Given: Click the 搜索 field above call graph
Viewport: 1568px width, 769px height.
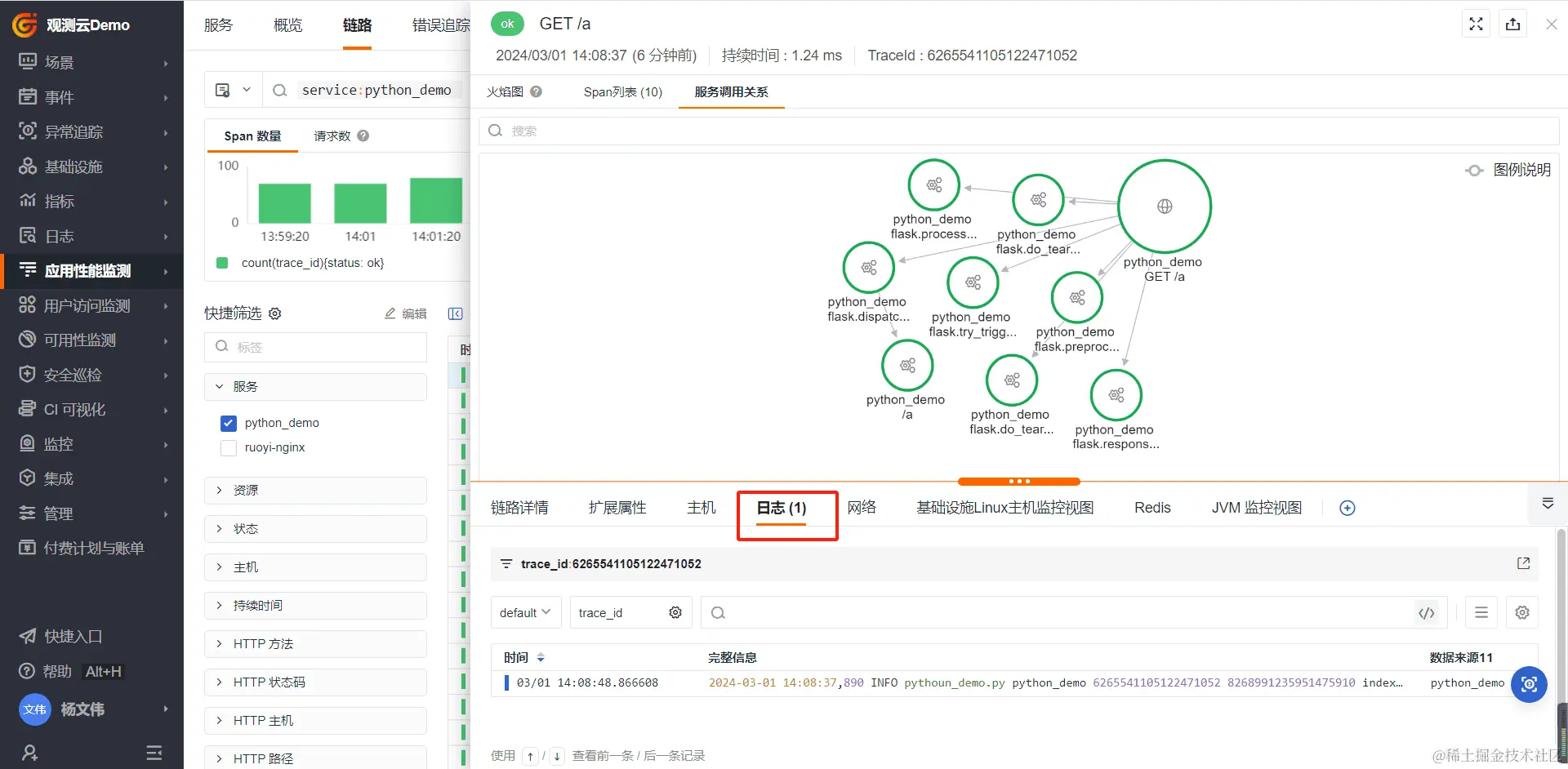Looking at the screenshot, I should click(1018, 131).
